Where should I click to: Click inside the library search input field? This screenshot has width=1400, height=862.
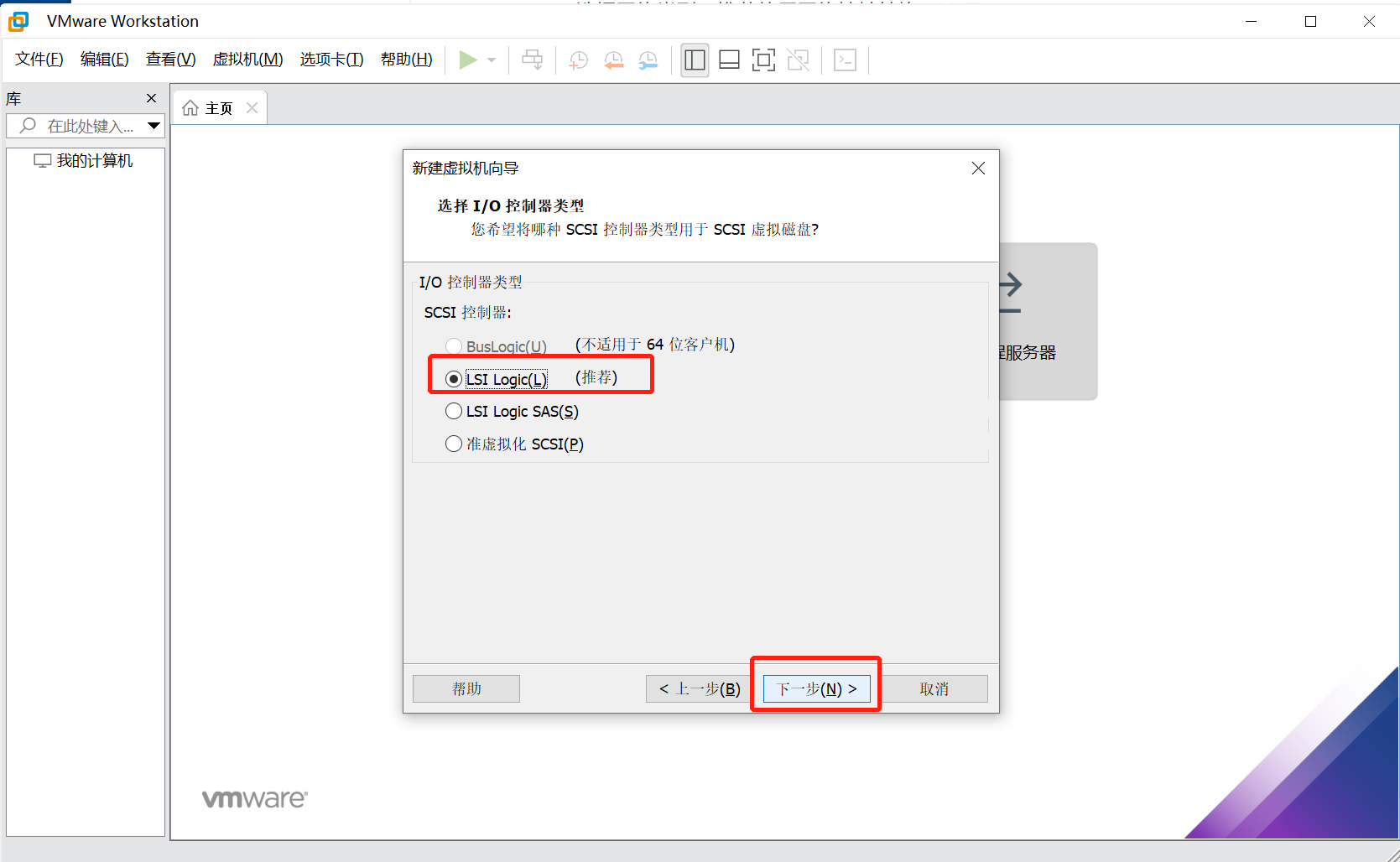click(x=88, y=125)
